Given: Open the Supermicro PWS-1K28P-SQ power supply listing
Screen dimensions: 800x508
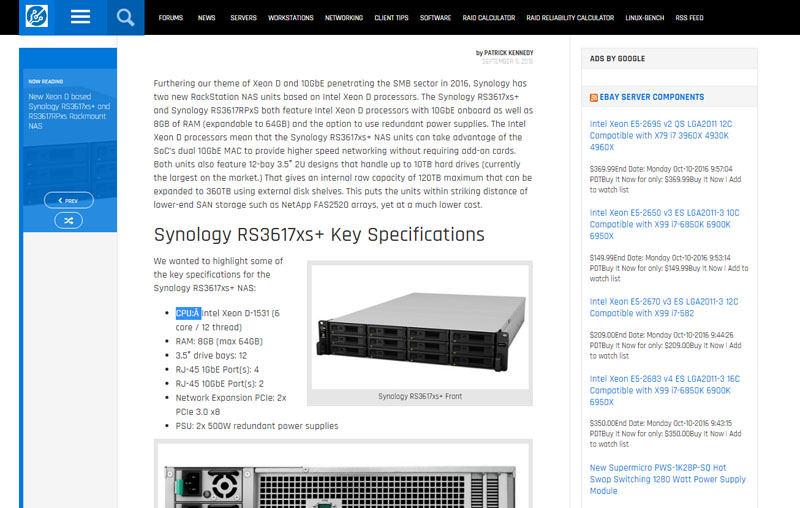Looking at the screenshot, I should pyautogui.click(x=667, y=479).
